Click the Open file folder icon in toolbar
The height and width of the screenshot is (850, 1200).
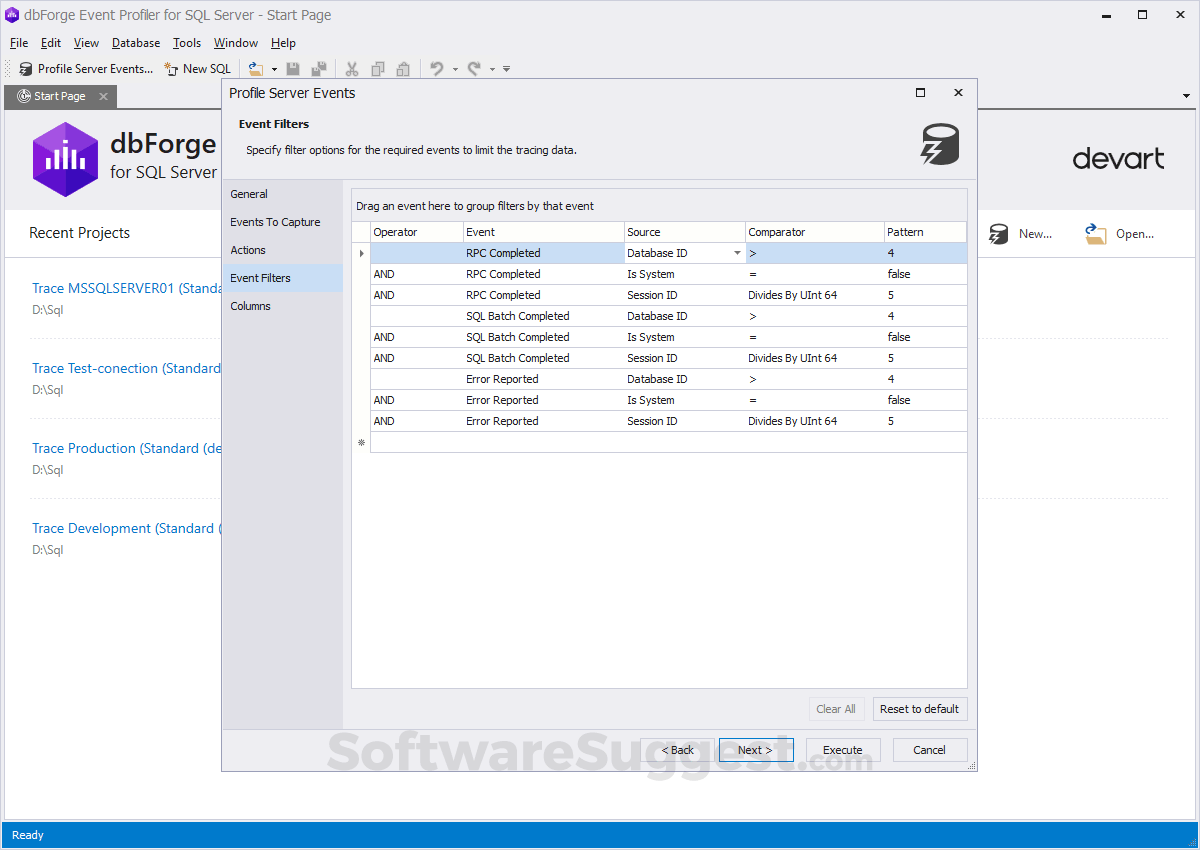(x=256, y=69)
